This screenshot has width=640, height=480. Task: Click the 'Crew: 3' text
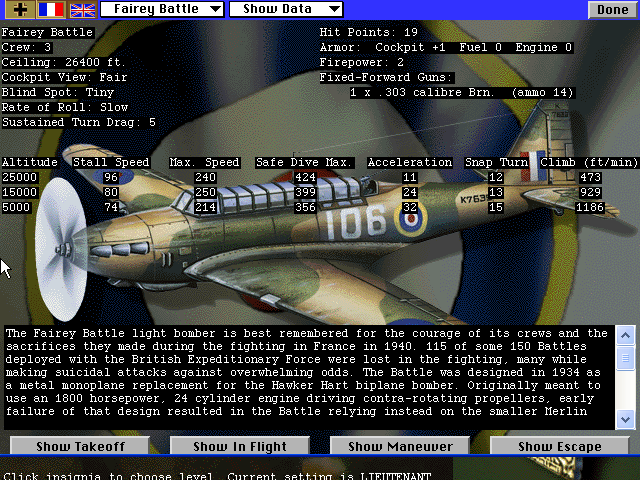pyautogui.click(x=27, y=47)
